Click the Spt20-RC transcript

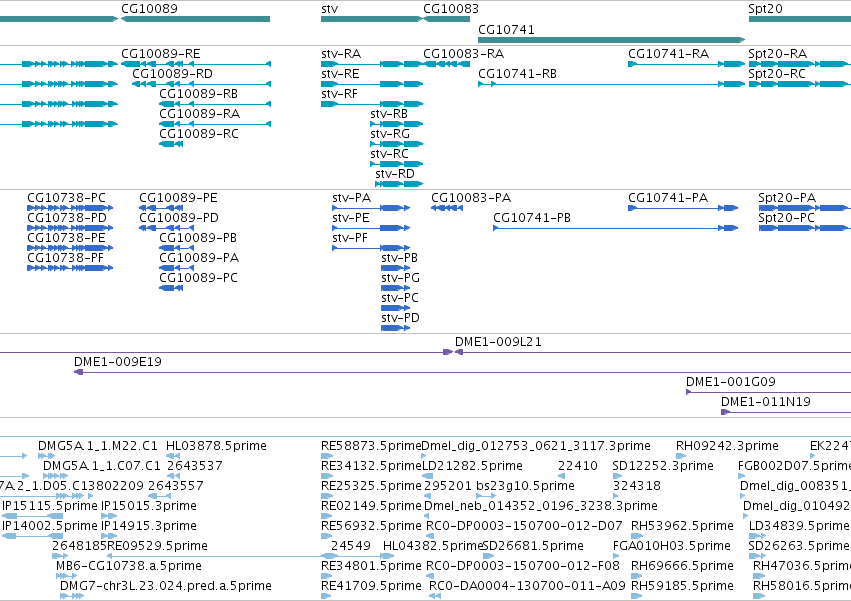pyautogui.click(x=799, y=84)
